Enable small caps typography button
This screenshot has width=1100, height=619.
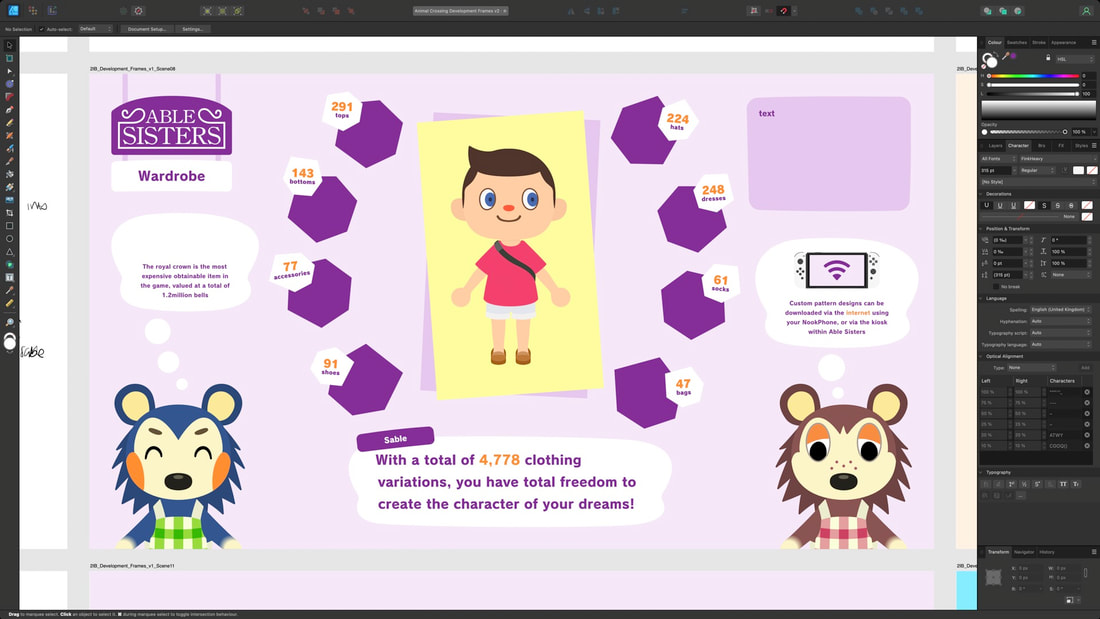[x=1076, y=484]
